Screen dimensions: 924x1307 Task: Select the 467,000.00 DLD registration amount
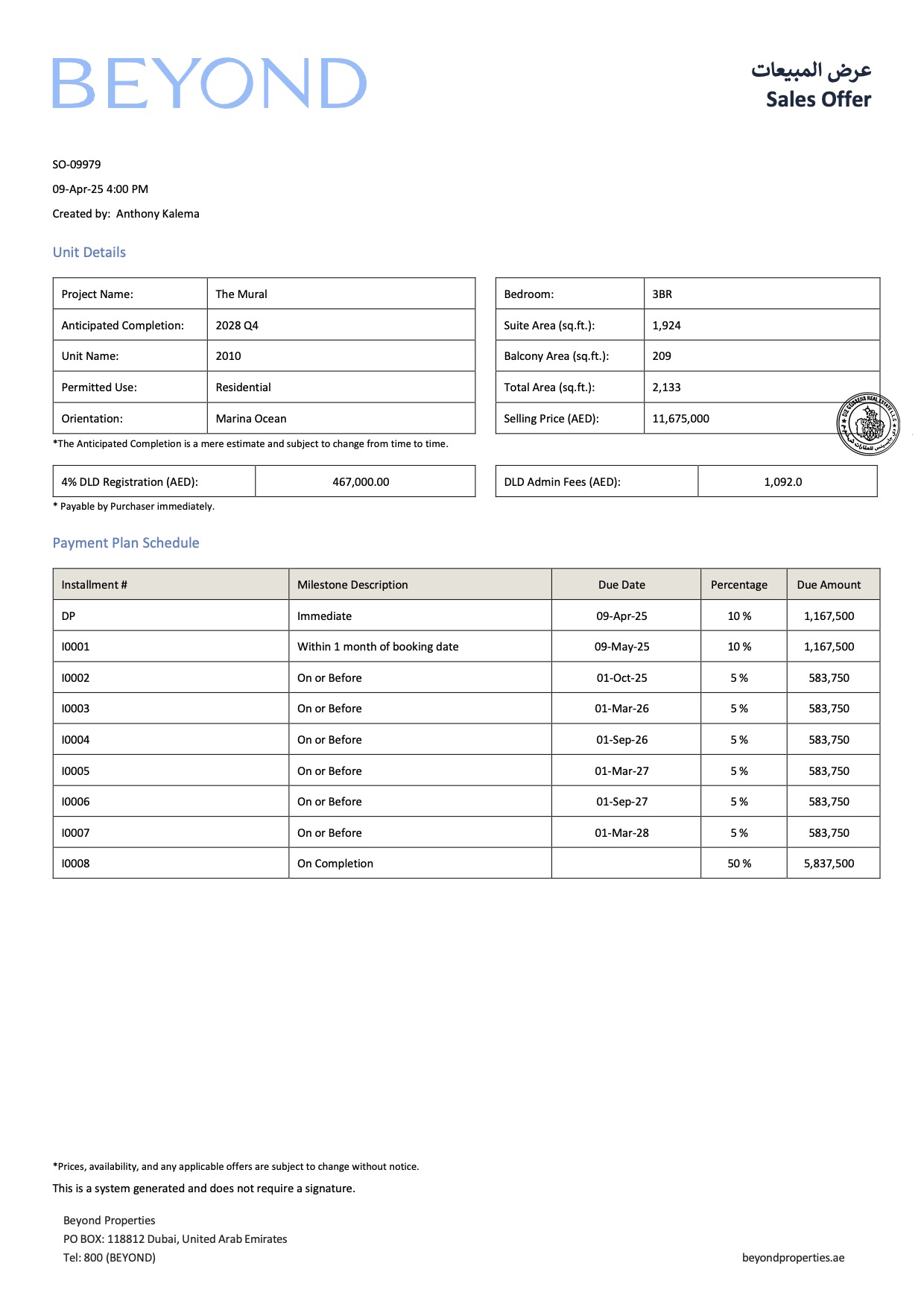tap(361, 482)
